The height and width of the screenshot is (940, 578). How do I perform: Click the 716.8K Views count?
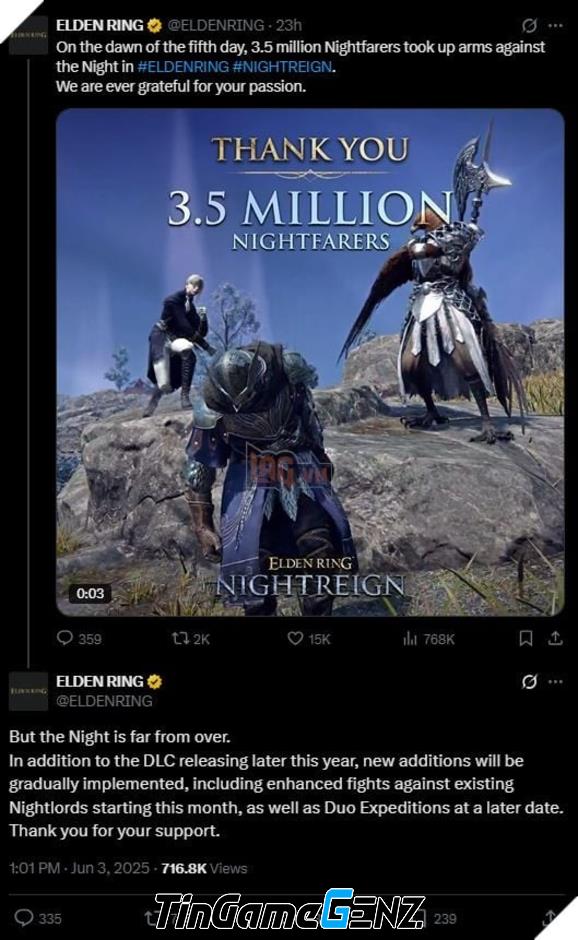click(204, 868)
